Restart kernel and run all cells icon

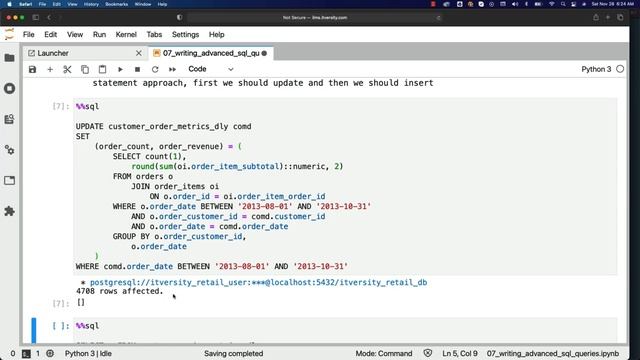point(173,69)
